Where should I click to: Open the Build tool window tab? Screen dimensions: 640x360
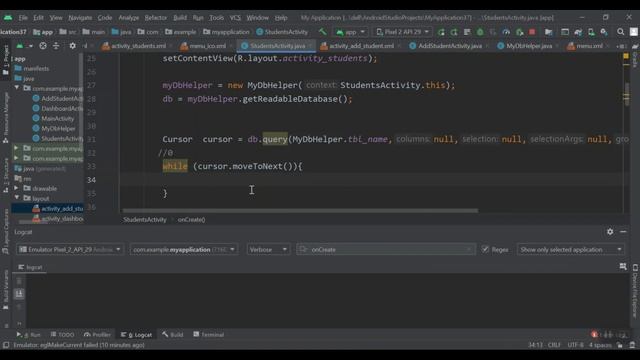click(173, 335)
